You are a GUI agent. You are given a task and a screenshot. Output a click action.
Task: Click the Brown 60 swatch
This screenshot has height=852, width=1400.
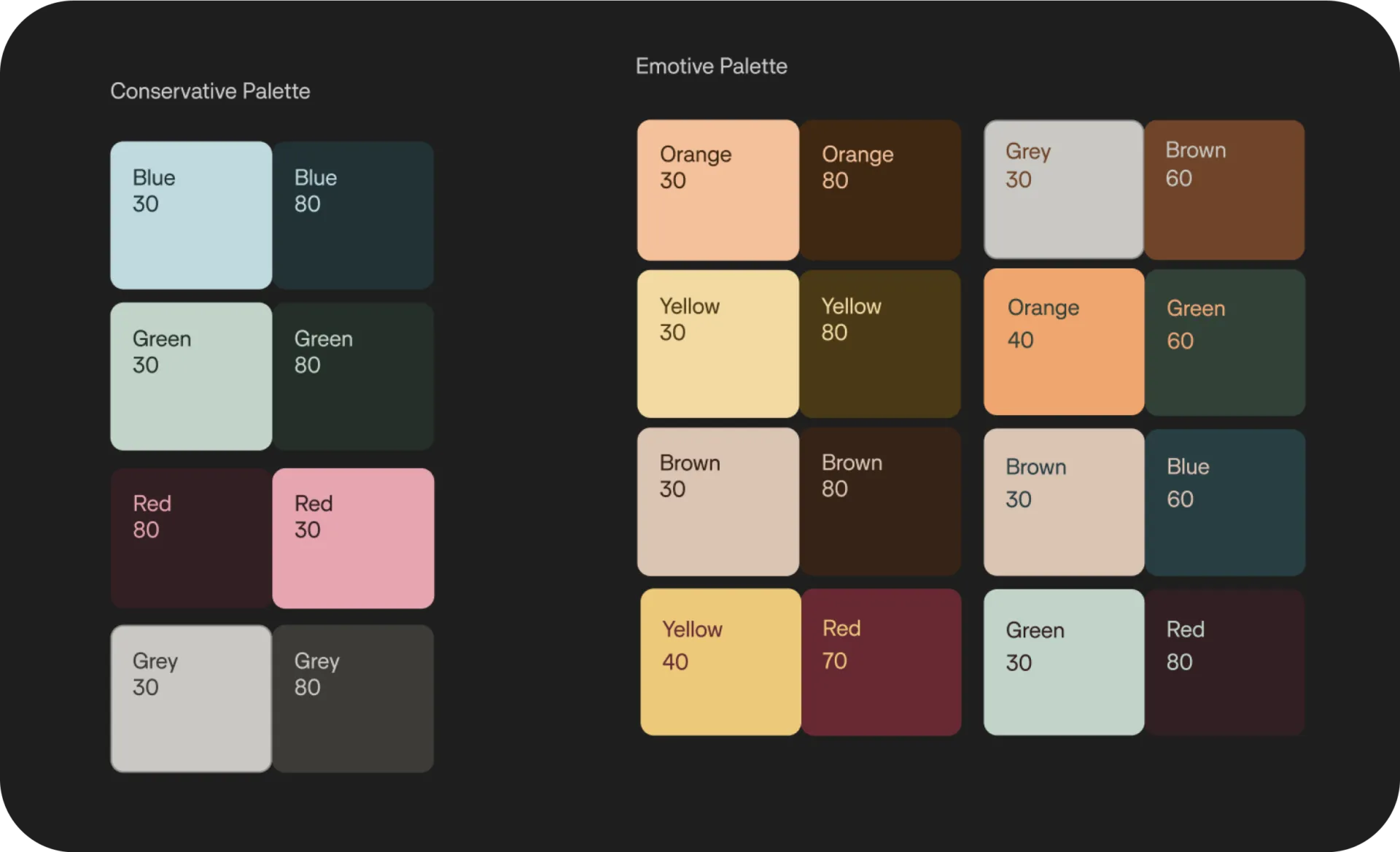[1224, 190]
